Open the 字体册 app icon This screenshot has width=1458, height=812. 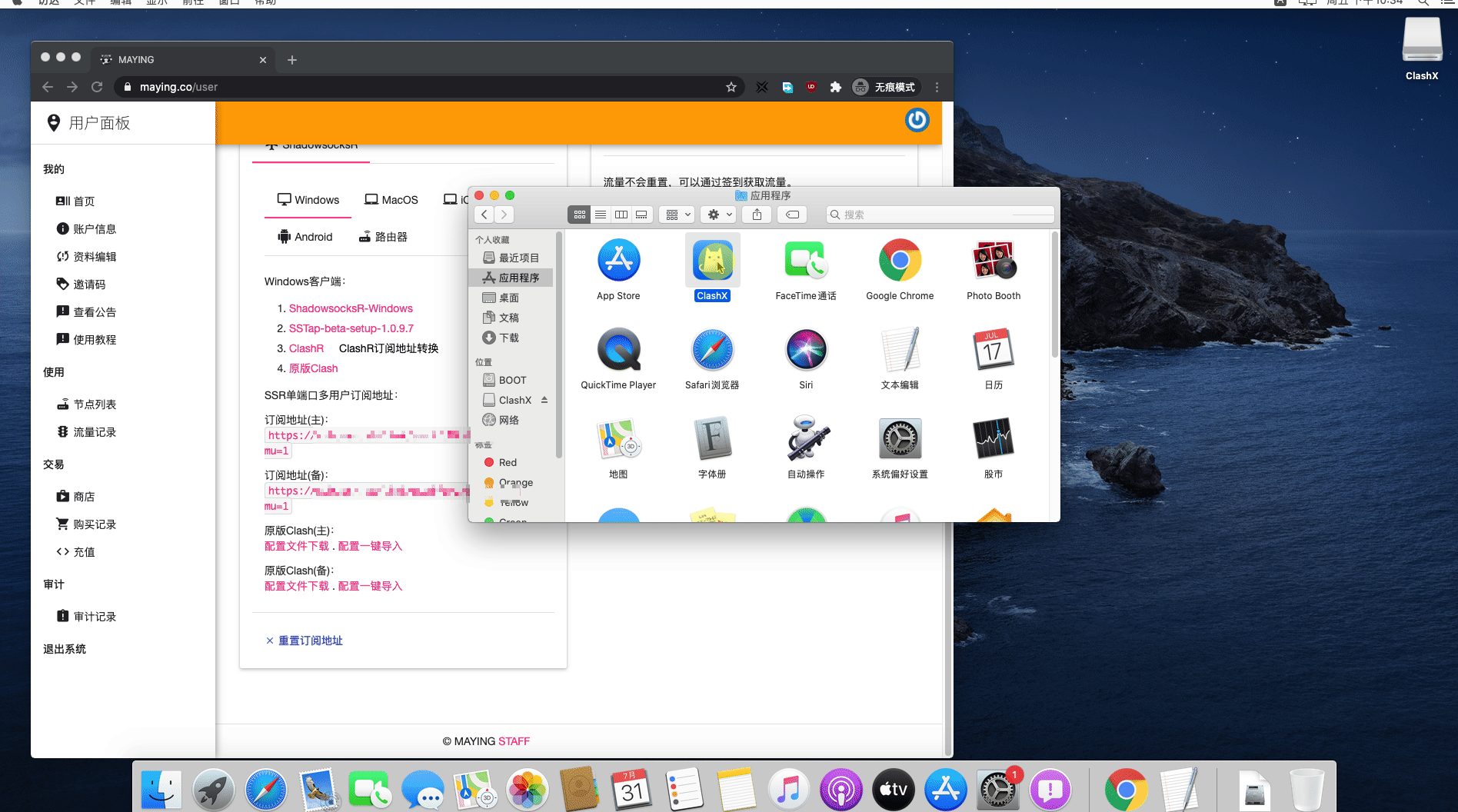coord(712,440)
